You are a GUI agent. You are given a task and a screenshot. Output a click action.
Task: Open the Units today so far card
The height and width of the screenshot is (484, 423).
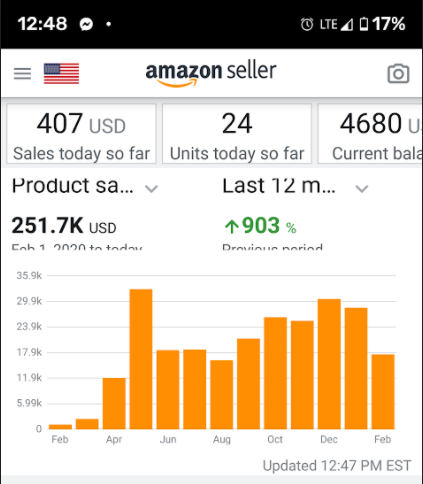point(237,134)
